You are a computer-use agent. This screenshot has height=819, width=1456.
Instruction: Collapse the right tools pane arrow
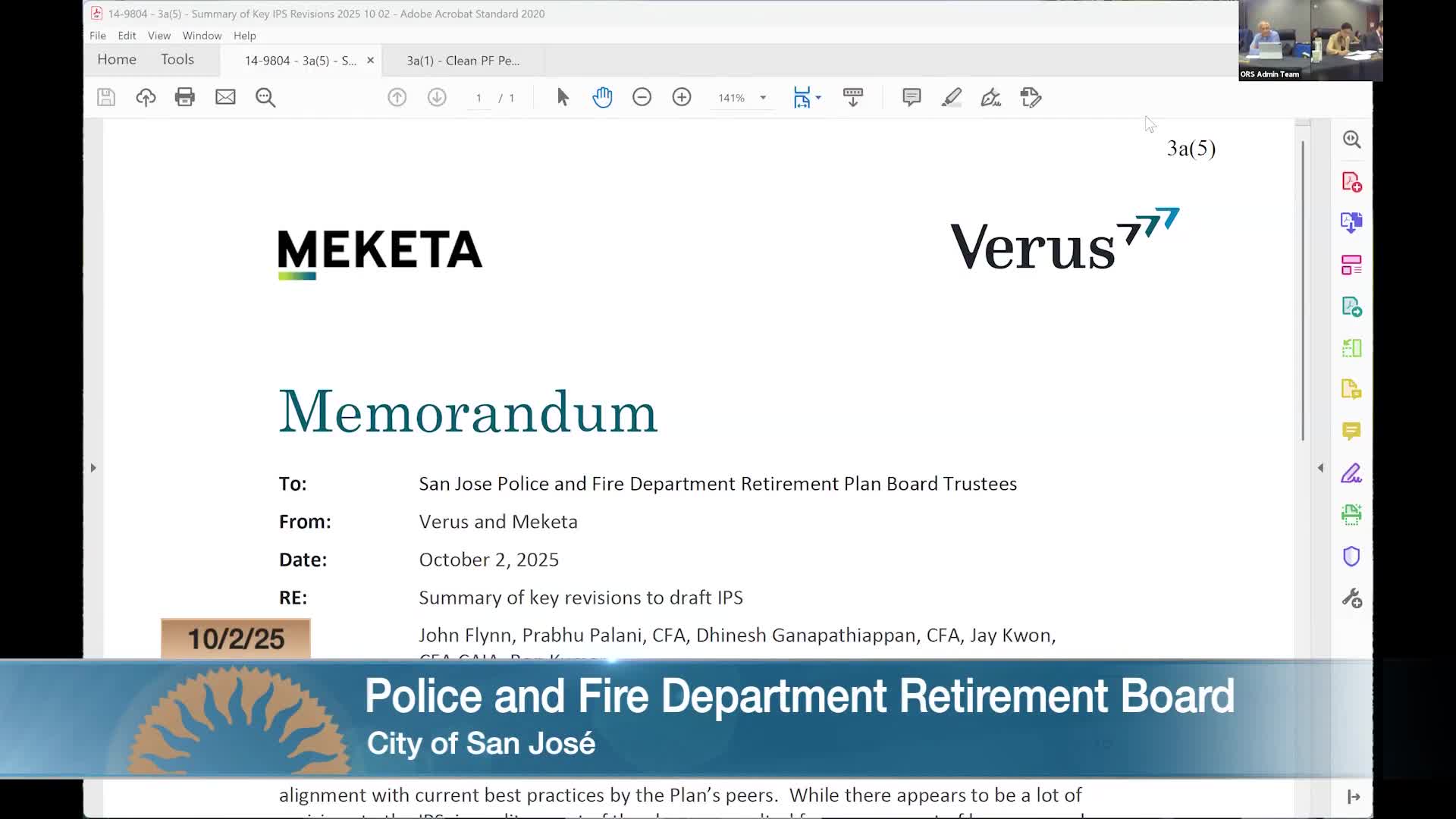pos(1320,468)
